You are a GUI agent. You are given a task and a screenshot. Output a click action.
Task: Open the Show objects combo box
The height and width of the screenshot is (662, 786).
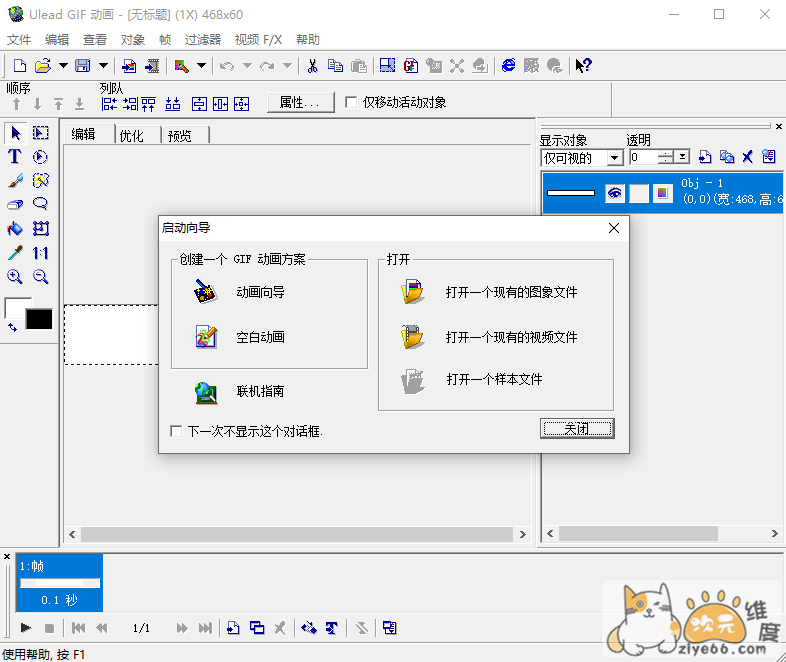click(582, 158)
